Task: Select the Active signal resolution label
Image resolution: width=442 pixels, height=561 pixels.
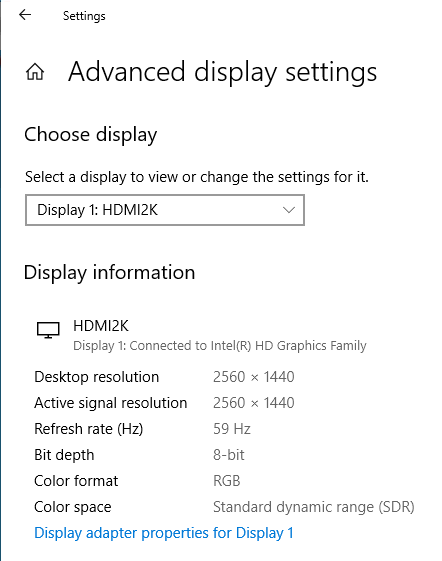Action: 111,403
